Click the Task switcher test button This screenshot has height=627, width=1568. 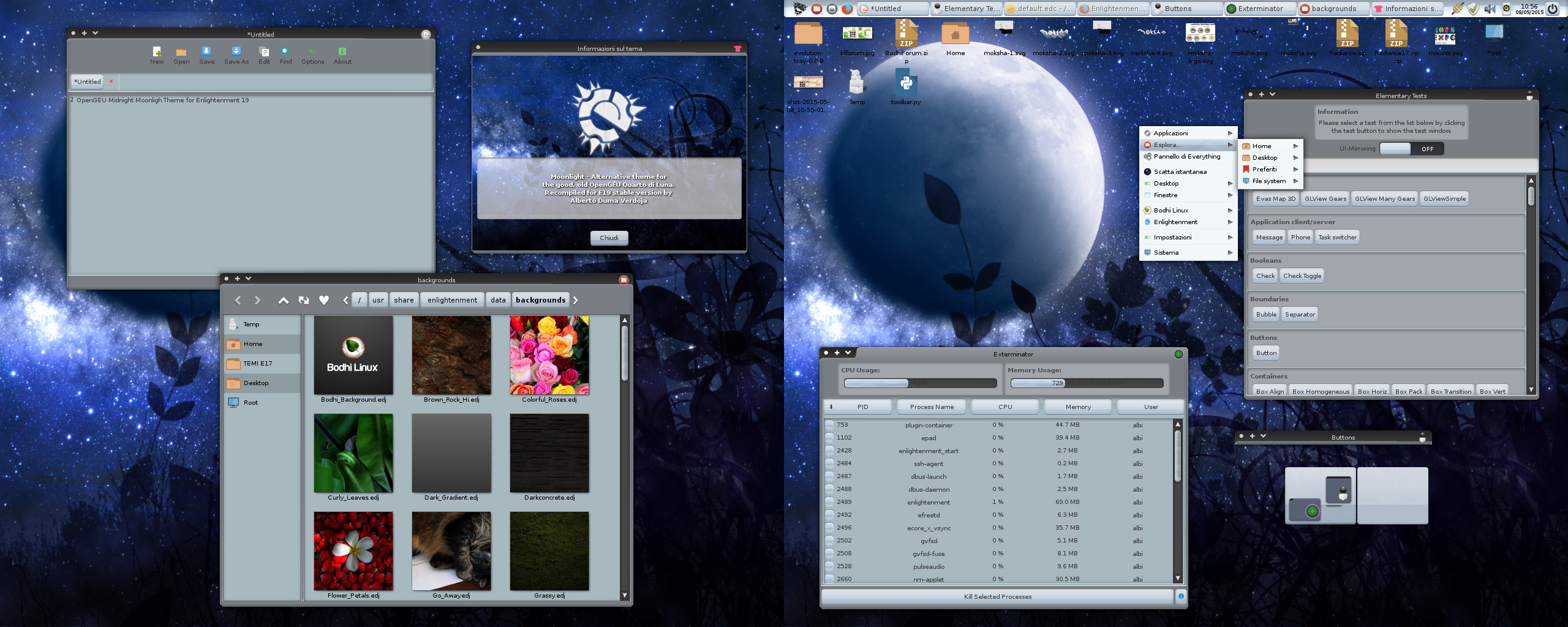[1337, 237]
